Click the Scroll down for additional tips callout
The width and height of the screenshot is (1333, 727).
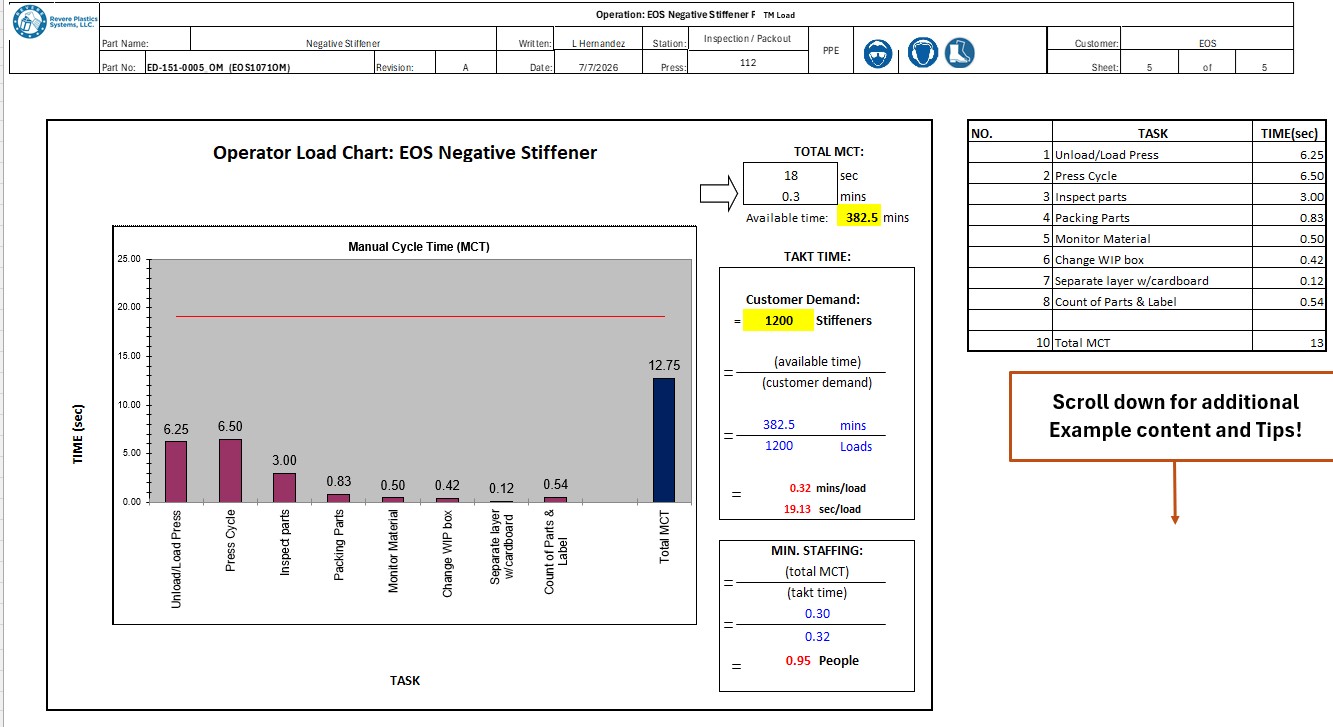pyautogui.click(x=1173, y=416)
